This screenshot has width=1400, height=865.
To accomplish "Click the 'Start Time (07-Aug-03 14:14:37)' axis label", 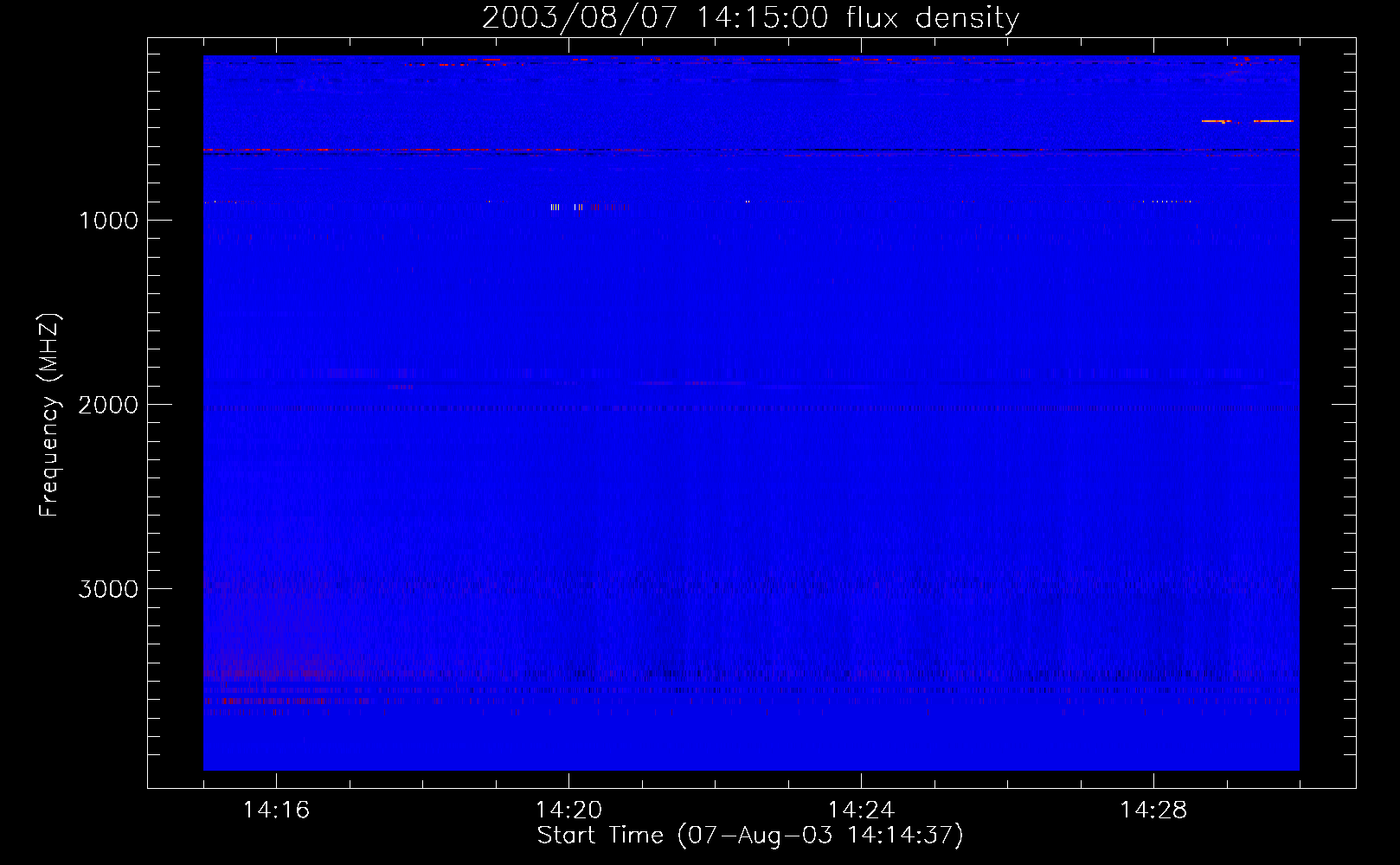I will coord(750,836).
